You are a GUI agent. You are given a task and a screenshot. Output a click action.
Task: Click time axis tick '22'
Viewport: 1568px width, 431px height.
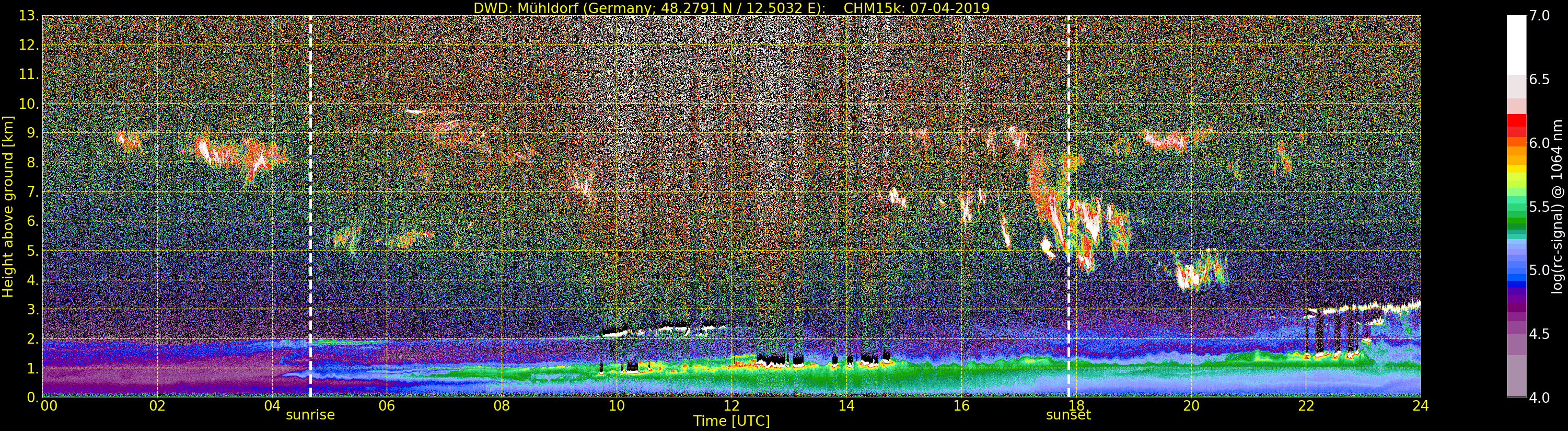[1306, 405]
